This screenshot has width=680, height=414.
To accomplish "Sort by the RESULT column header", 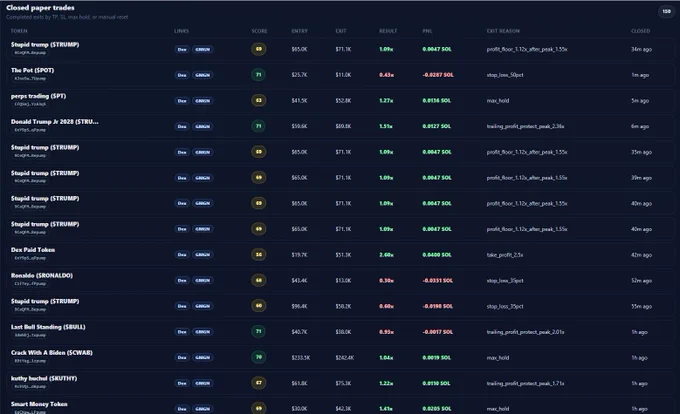I will point(388,31).
